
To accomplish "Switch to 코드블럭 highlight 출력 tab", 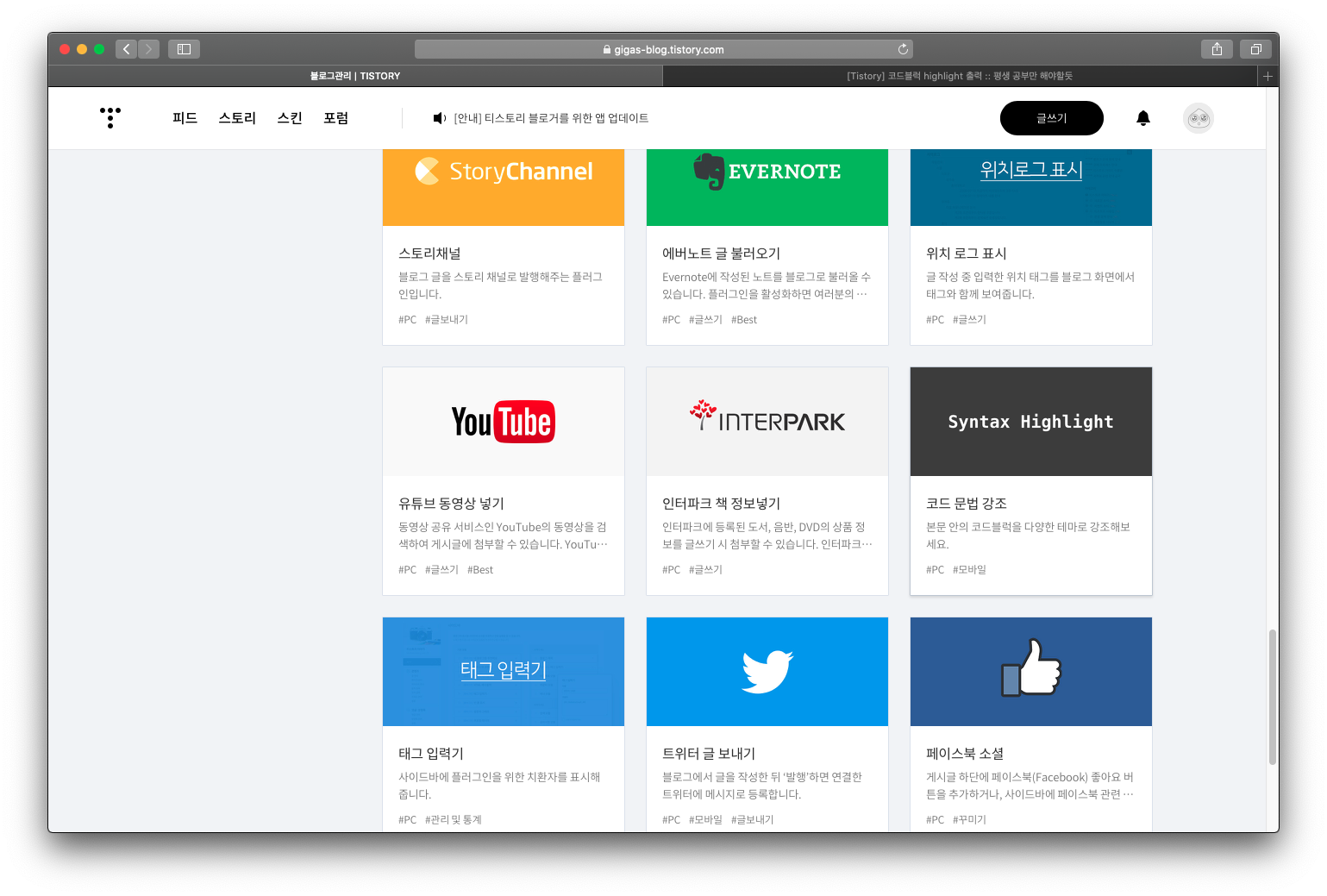I will coord(960,76).
